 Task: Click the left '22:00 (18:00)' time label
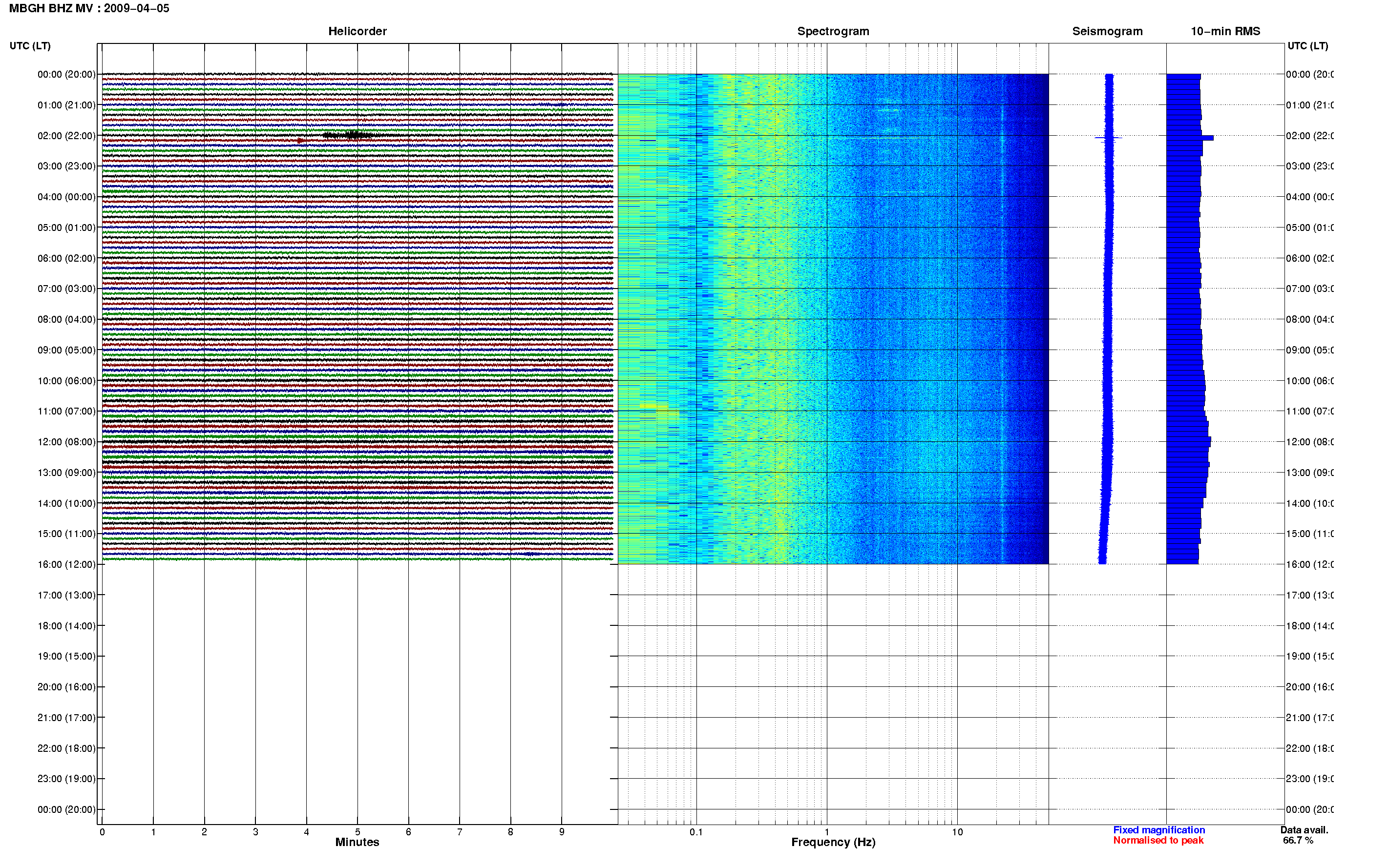(66, 748)
